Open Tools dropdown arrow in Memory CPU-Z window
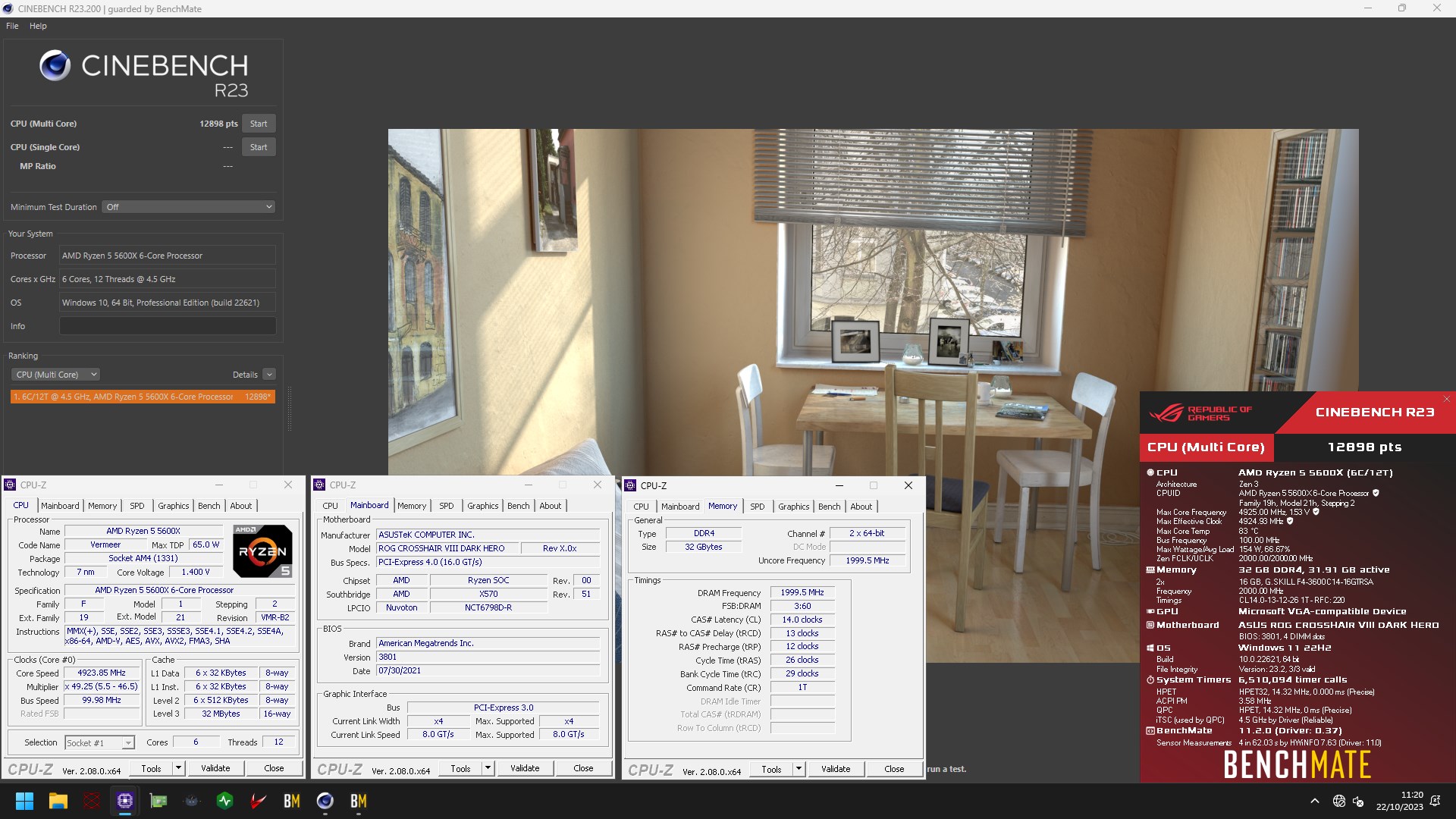Image resolution: width=1456 pixels, height=819 pixels. click(799, 769)
